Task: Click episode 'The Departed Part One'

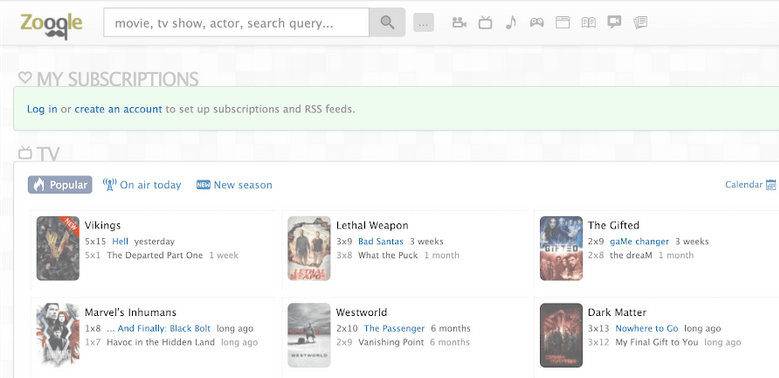Action: (155, 255)
